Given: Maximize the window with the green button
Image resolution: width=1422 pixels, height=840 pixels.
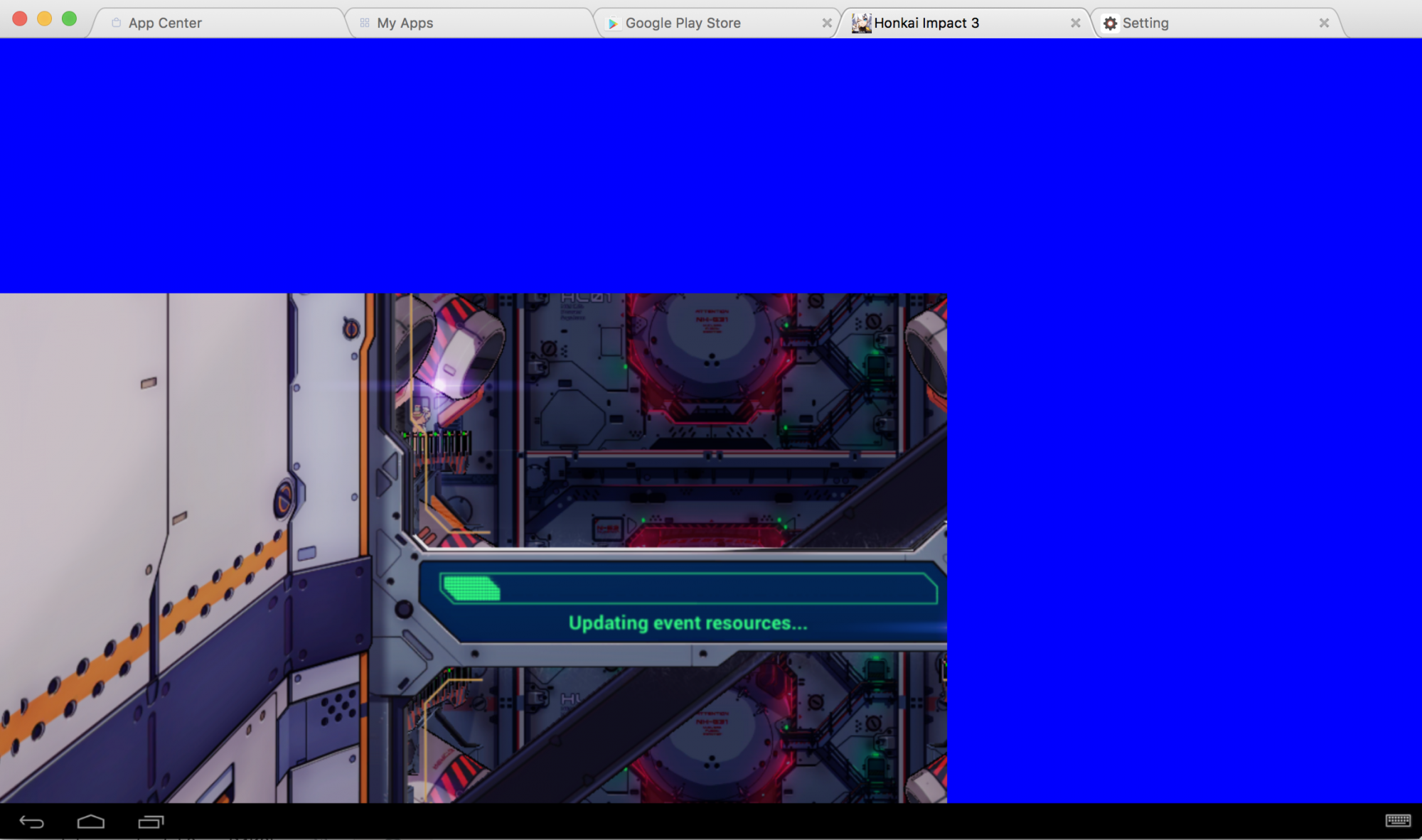Looking at the screenshot, I should (69, 19).
